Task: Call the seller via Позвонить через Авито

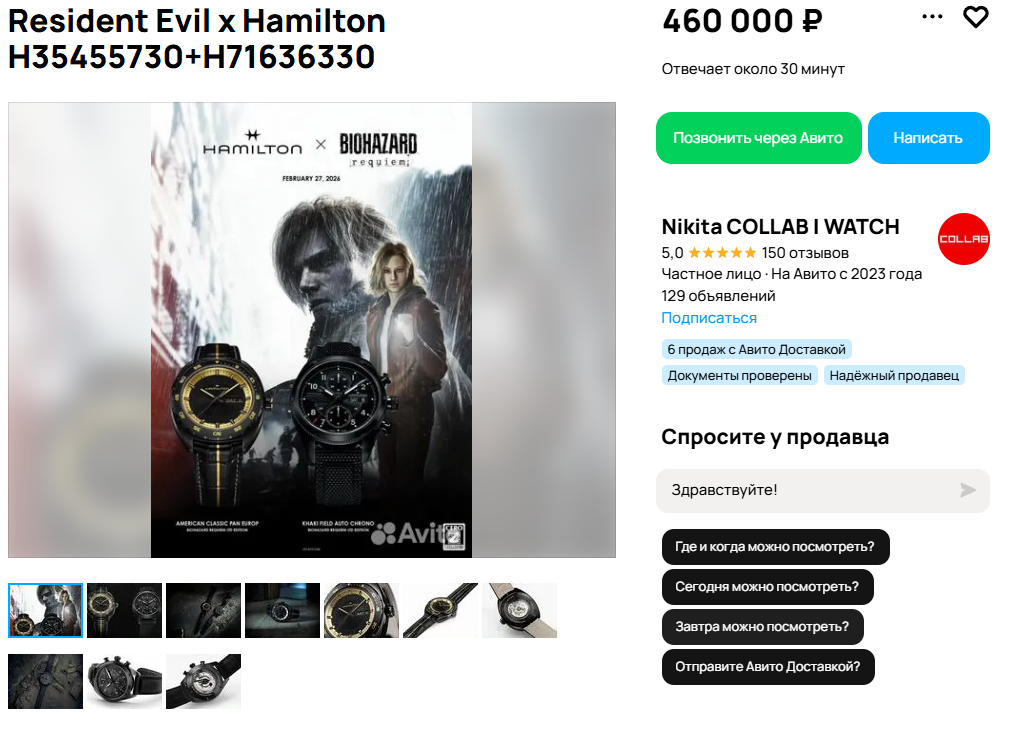Action: 758,138
